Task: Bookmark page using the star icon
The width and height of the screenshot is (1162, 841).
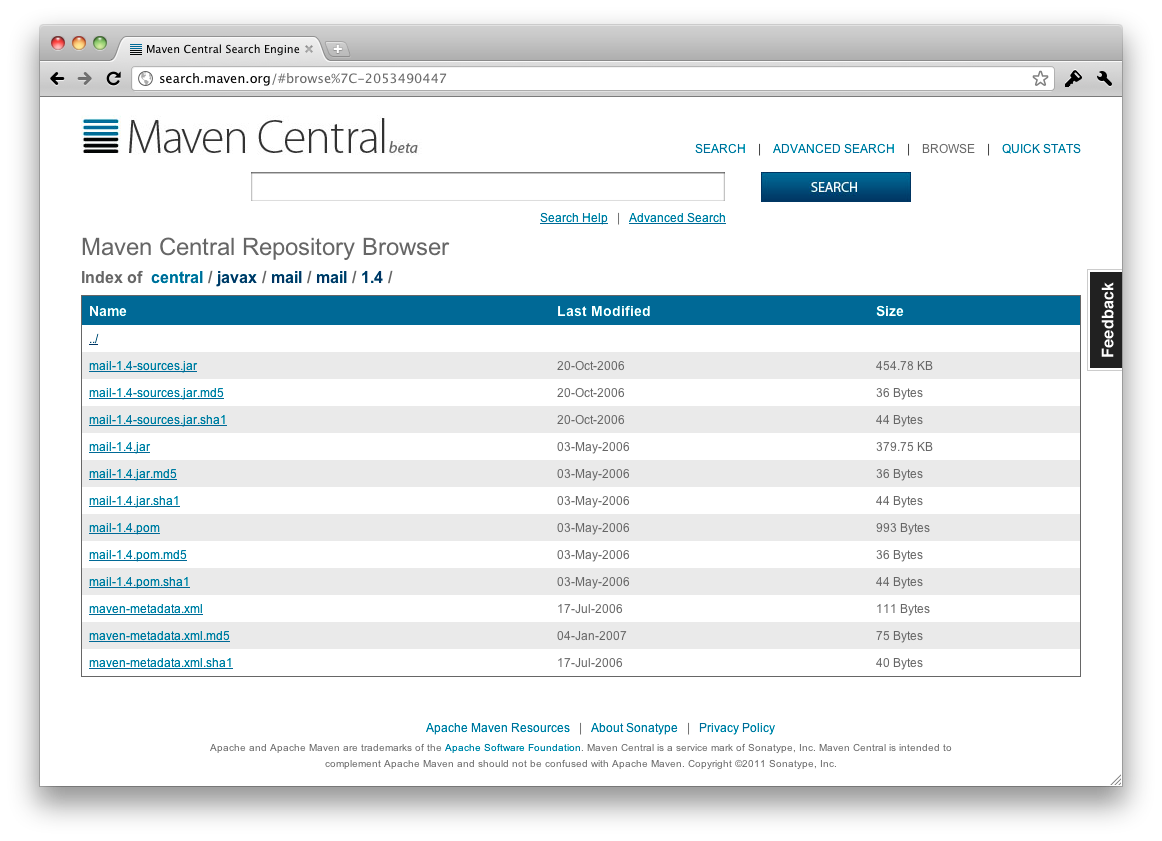Action: pyautogui.click(x=1040, y=78)
